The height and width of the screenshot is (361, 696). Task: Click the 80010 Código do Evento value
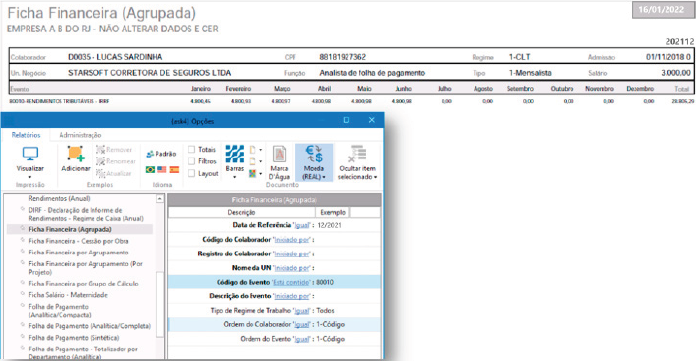(325, 282)
